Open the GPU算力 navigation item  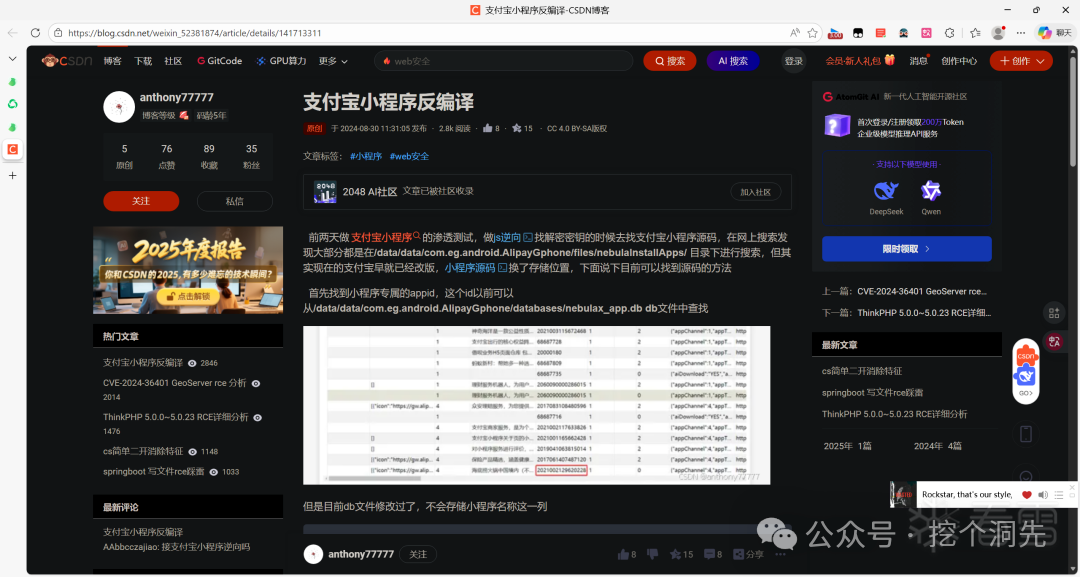click(x=281, y=61)
